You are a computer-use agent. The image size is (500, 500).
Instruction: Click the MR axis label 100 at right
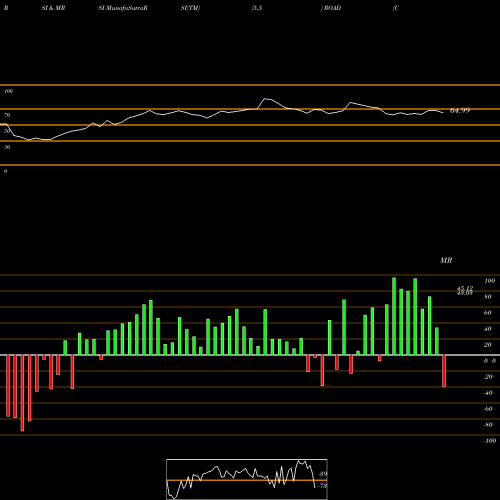(489, 281)
